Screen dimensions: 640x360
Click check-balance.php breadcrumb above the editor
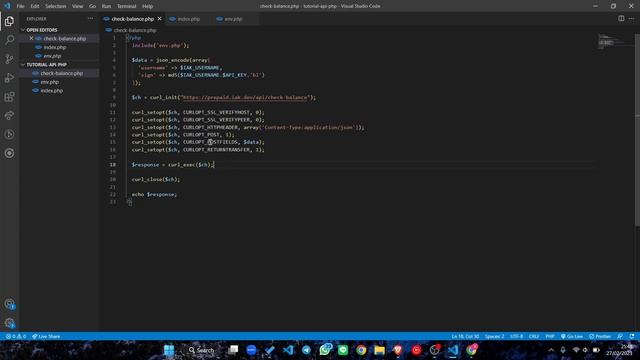(x=135, y=30)
